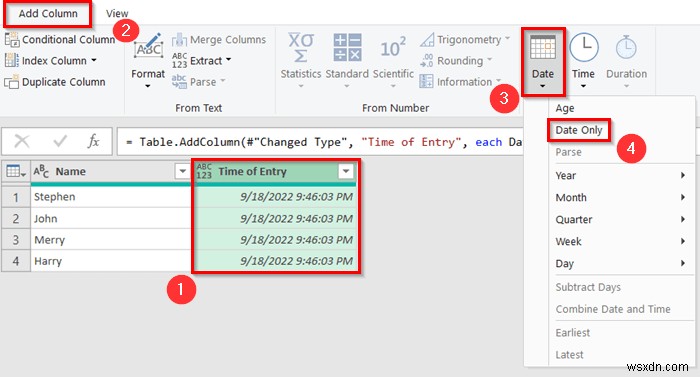Click the Name column text type icon
The height and width of the screenshot is (377, 700).
coord(41,172)
